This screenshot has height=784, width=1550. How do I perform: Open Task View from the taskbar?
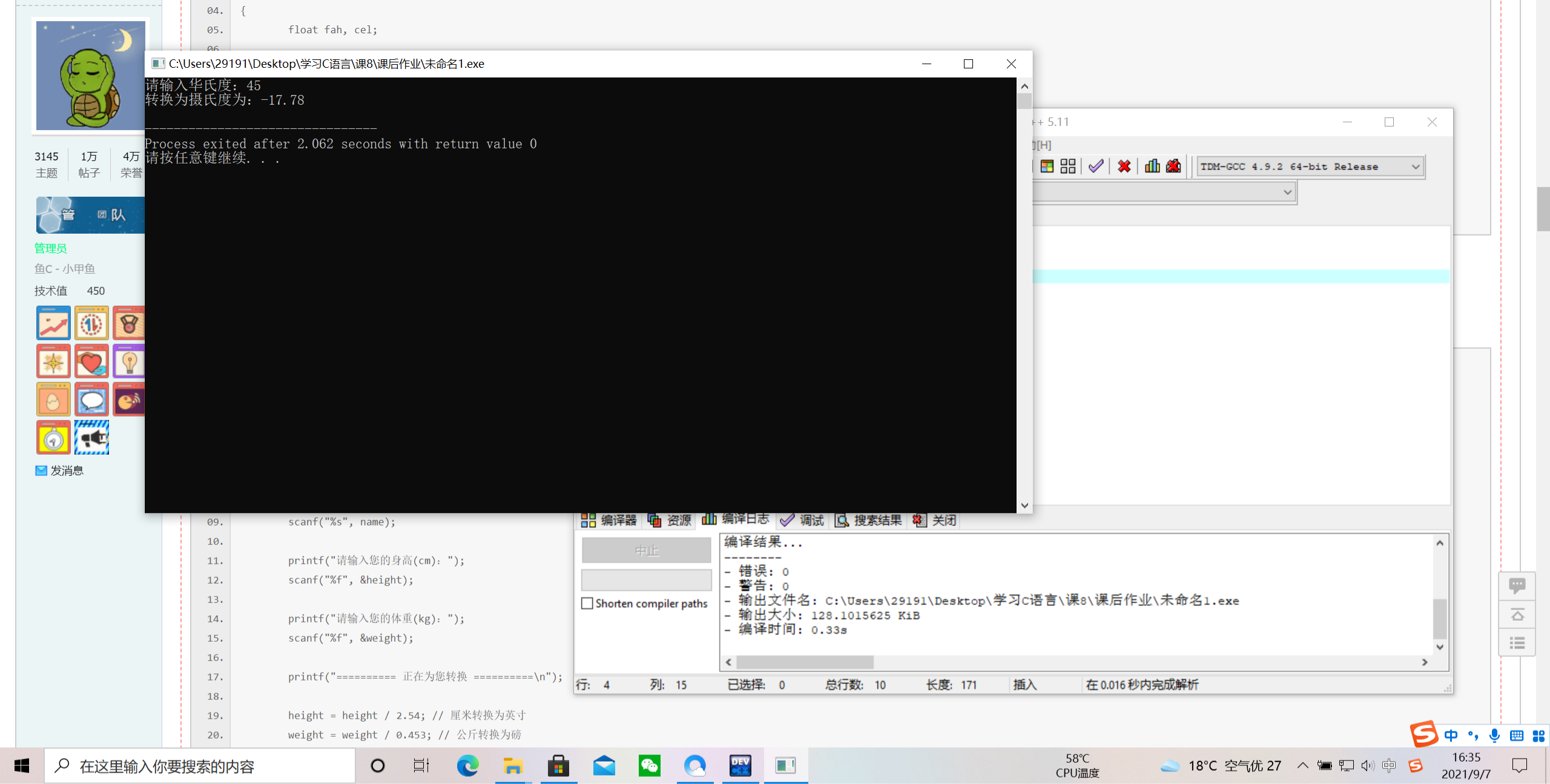pos(421,766)
